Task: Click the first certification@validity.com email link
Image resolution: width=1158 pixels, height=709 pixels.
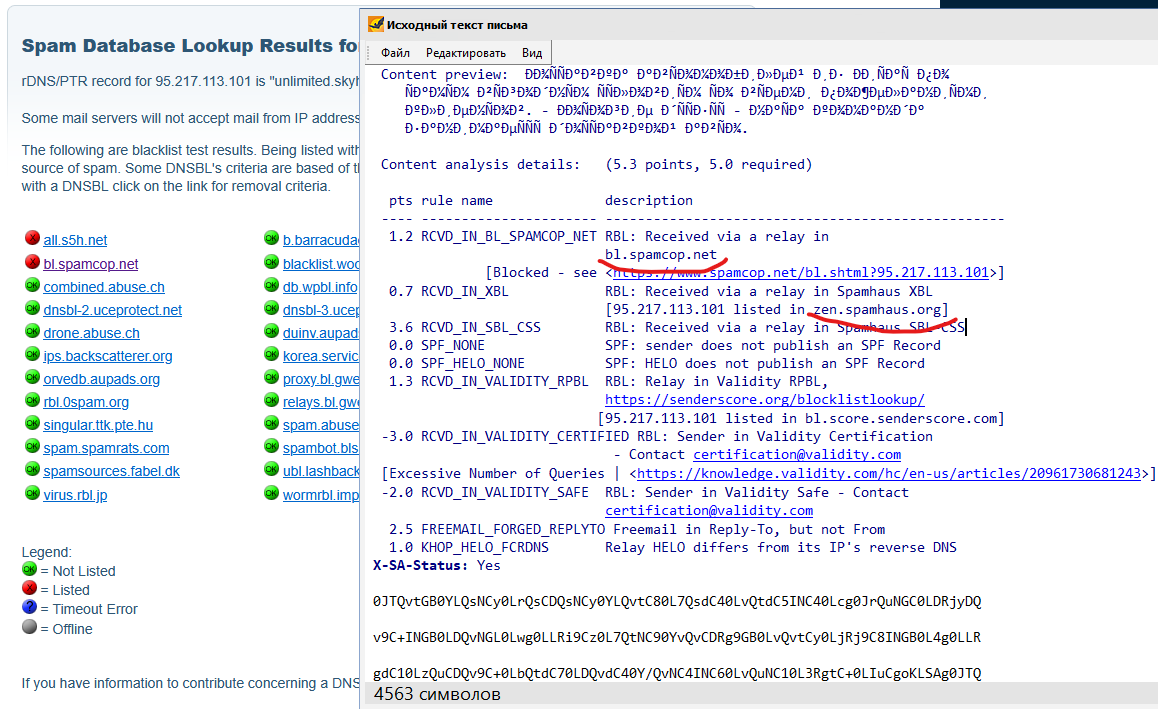Action: point(796,455)
